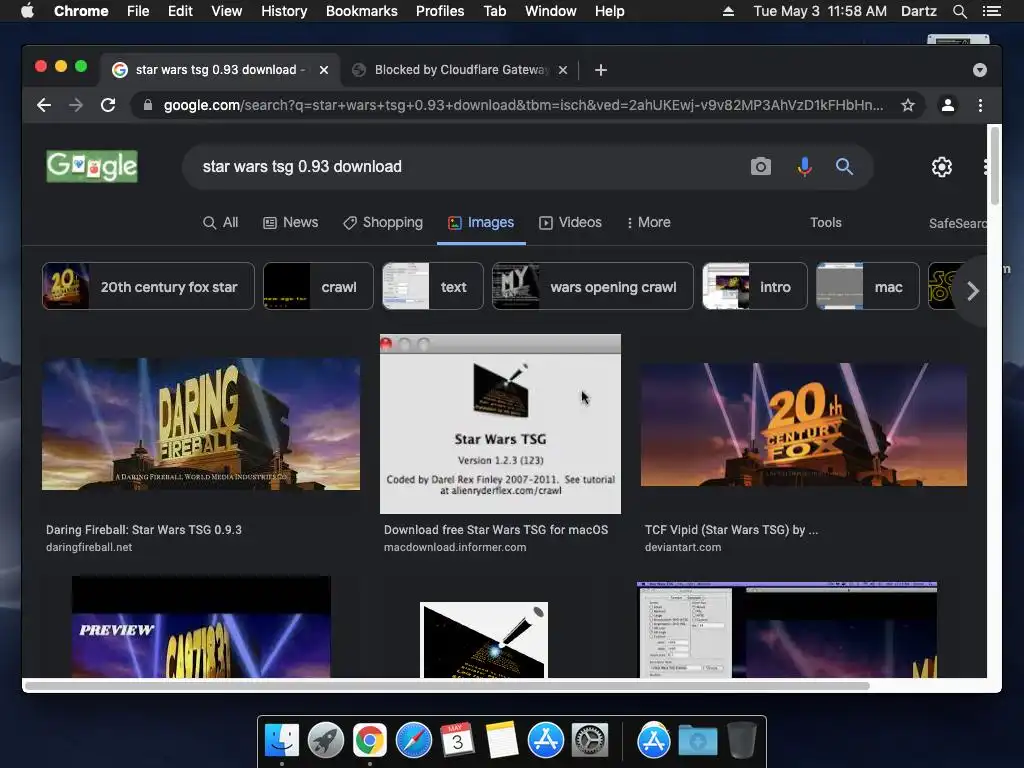
Task: Switch to the News results tab
Action: coord(291,223)
